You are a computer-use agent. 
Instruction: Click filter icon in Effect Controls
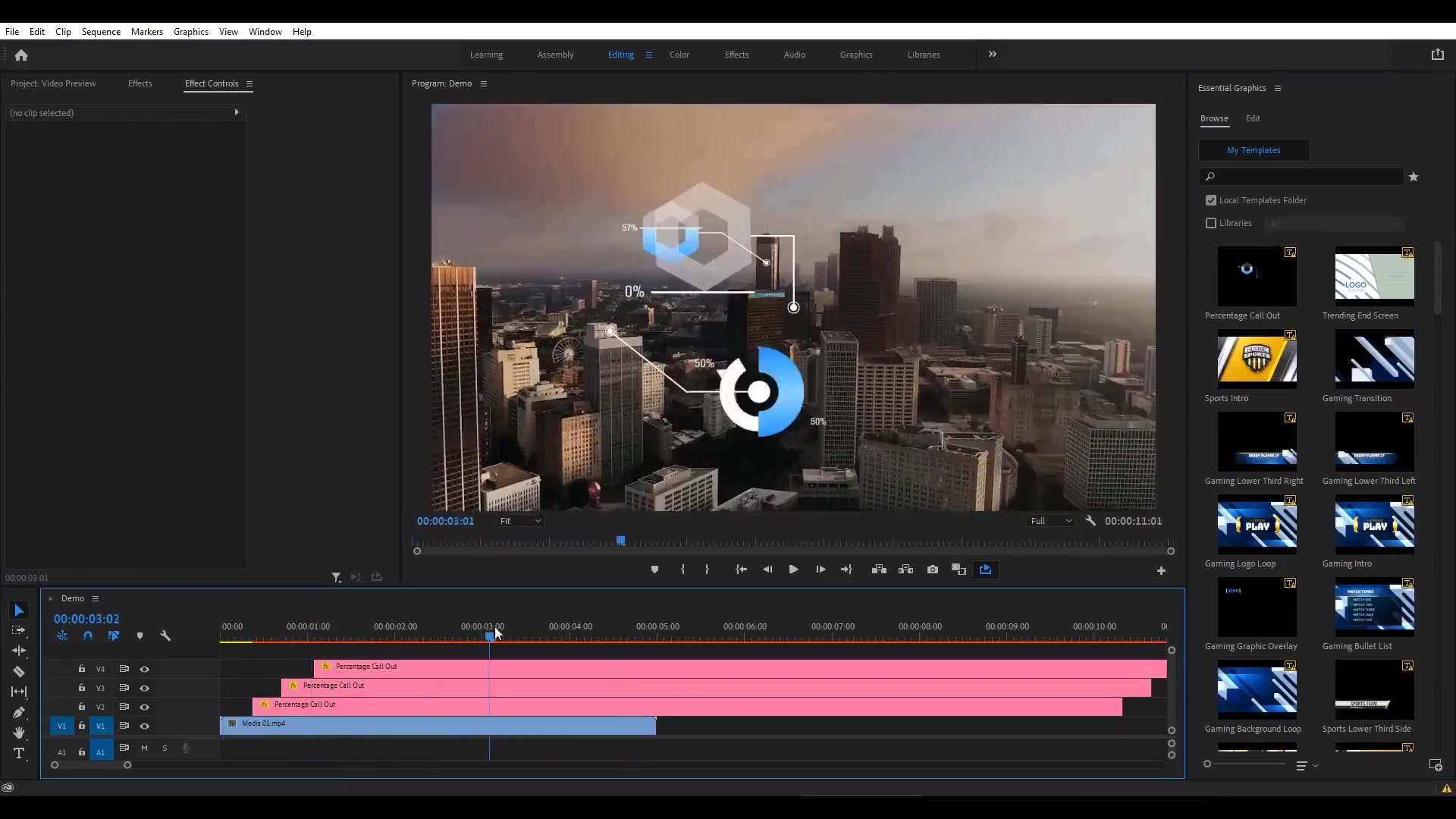click(336, 578)
